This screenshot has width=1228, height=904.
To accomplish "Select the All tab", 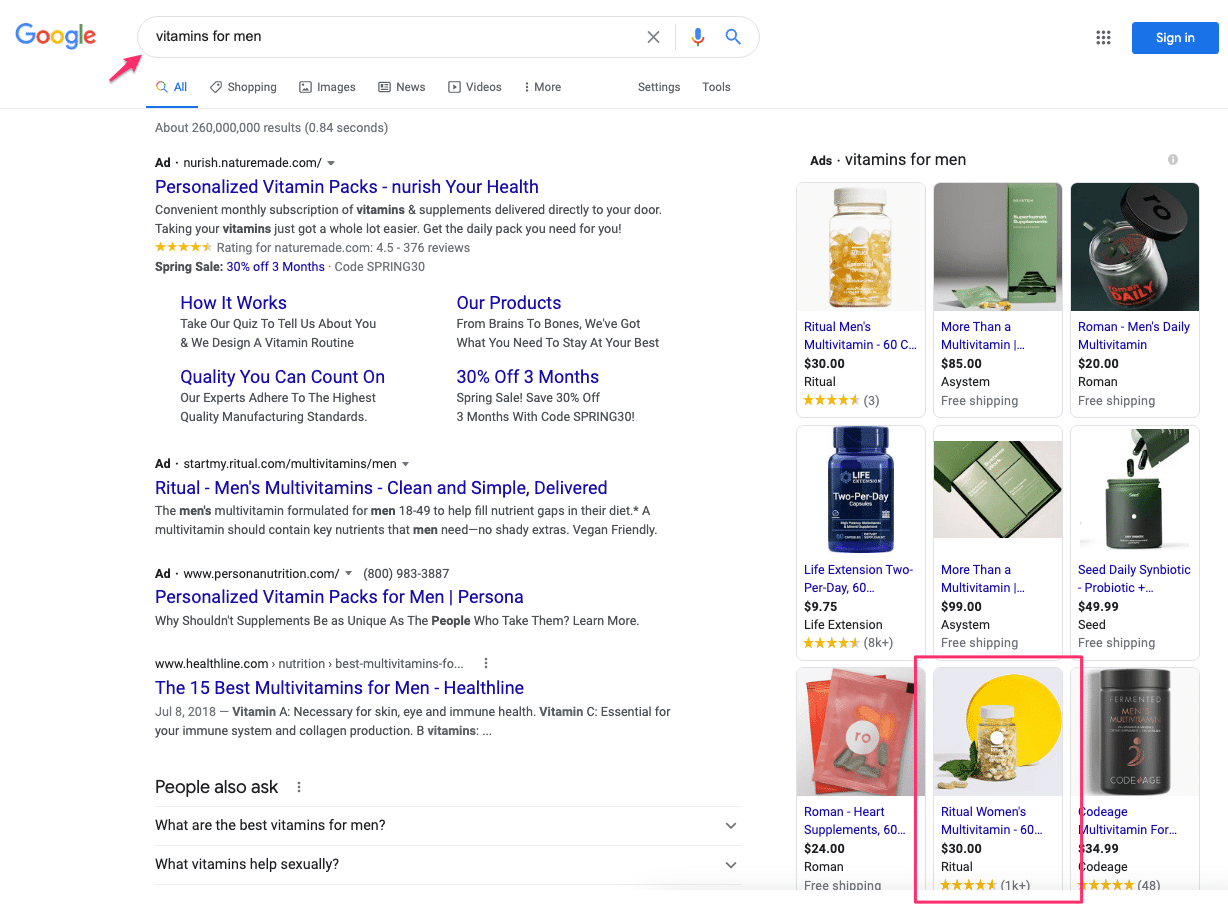I will 172,87.
